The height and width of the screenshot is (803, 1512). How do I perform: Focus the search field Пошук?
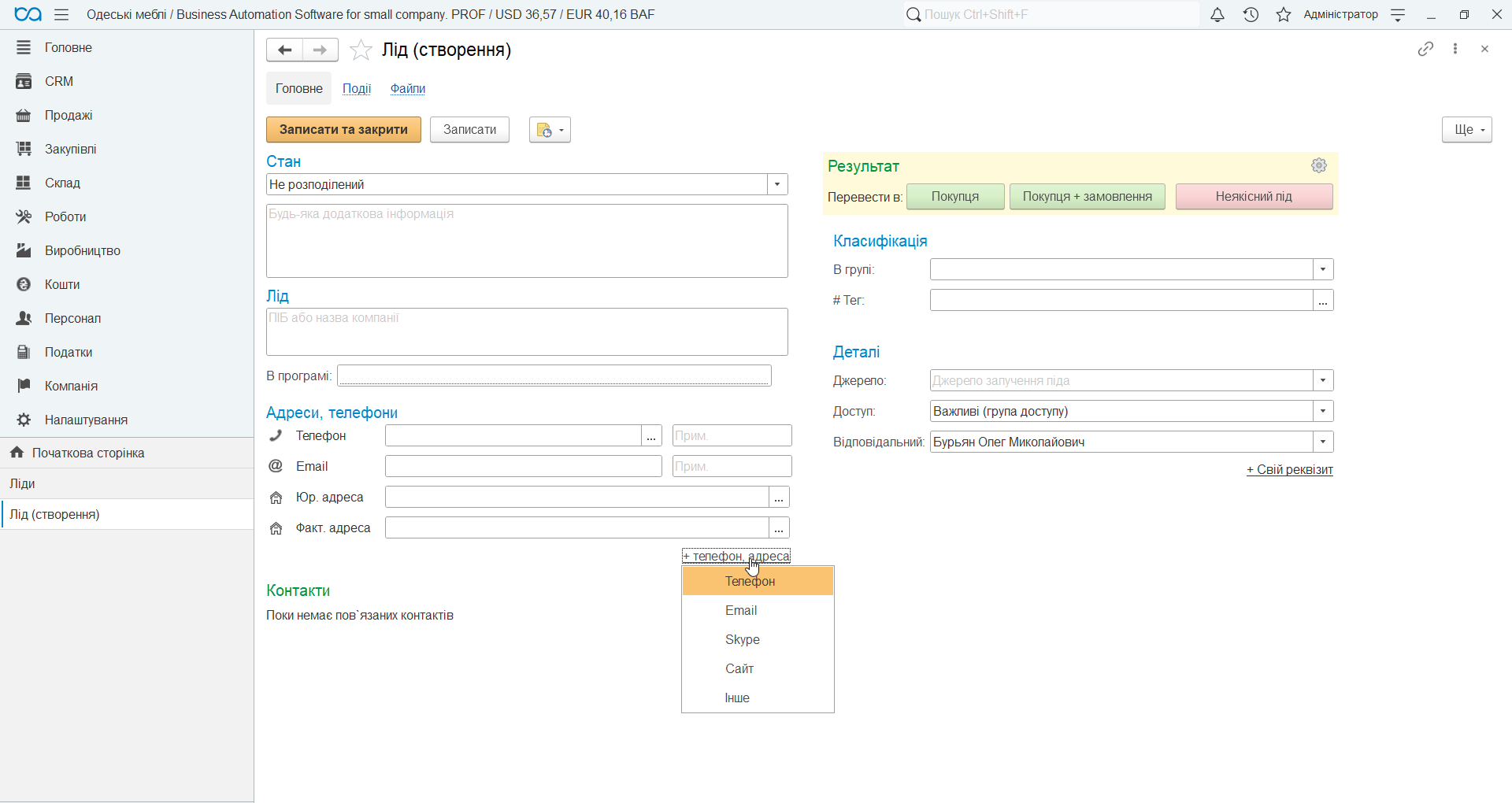coord(1051,14)
